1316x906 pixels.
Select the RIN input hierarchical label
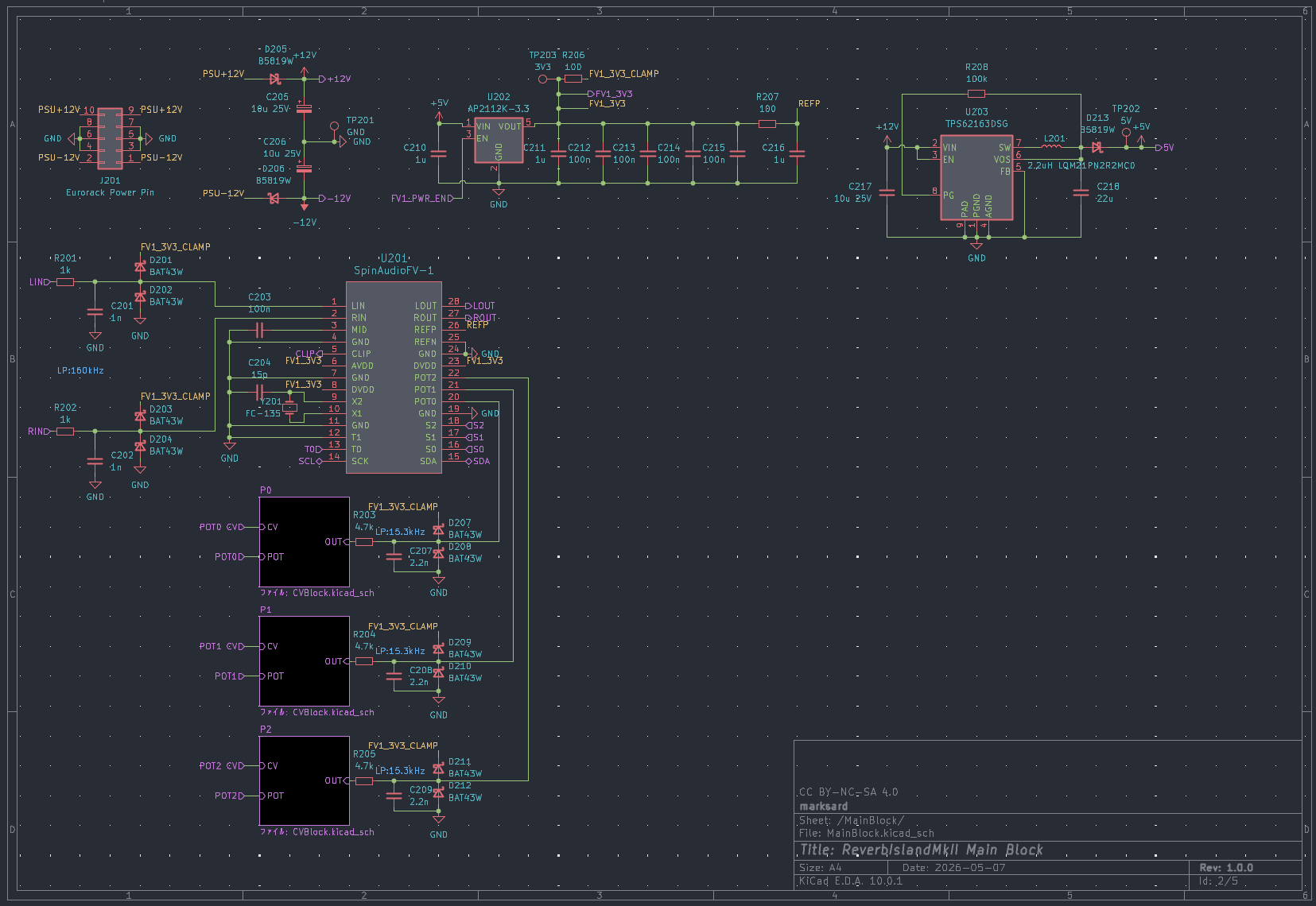pyautogui.click(x=39, y=432)
